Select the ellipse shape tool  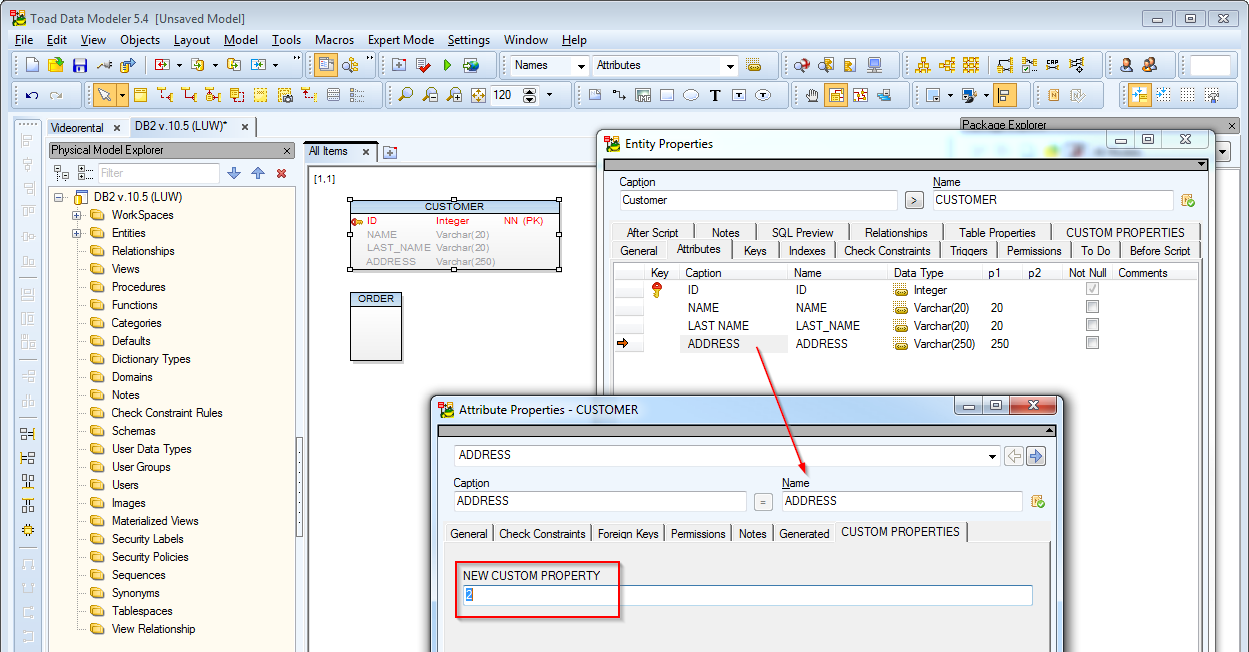tap(691, 95)
